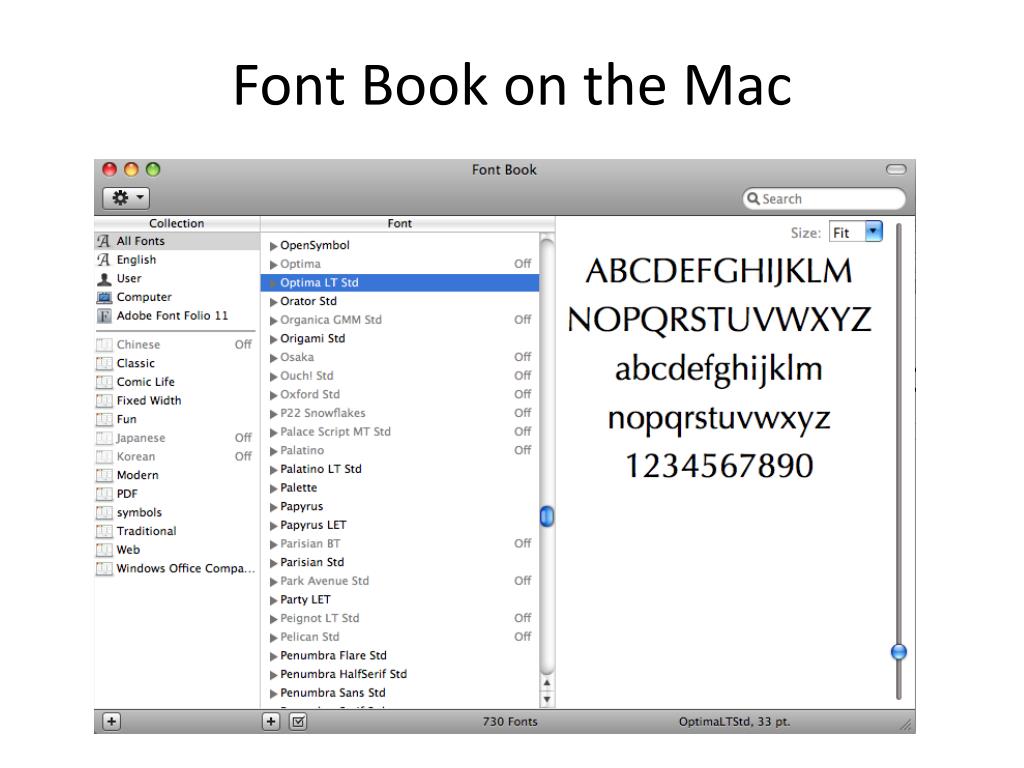The height and width of the screenshot is (768, 1024).
Task: Click the Comic Life collection icon
Action: coord(104,382)
